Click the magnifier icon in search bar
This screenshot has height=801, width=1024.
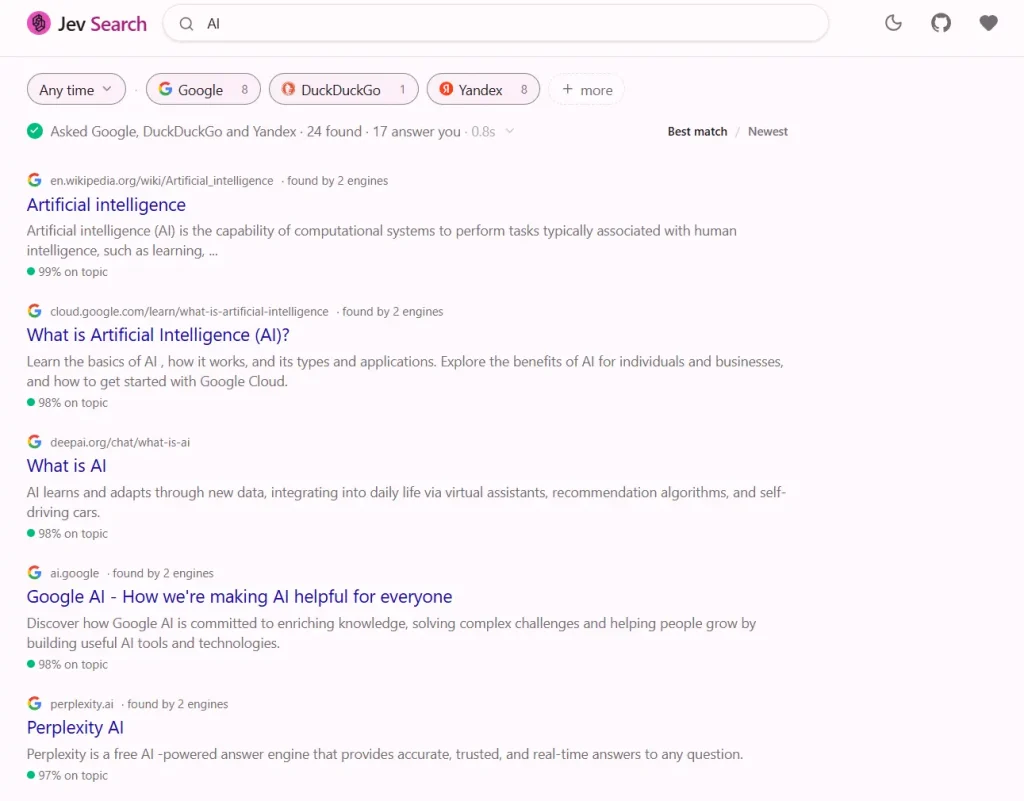pos(186,24)
